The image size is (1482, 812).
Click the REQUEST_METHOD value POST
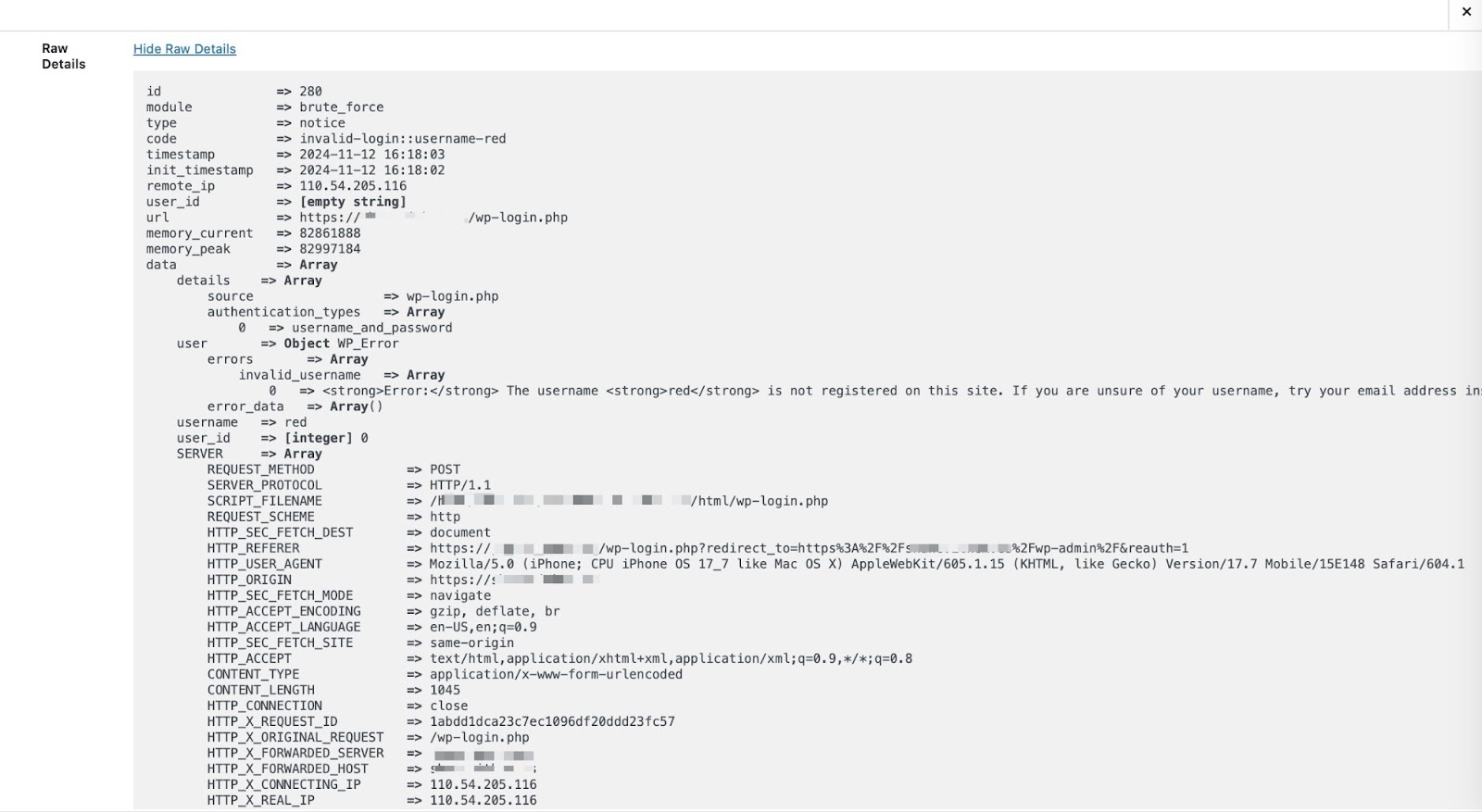445,469
